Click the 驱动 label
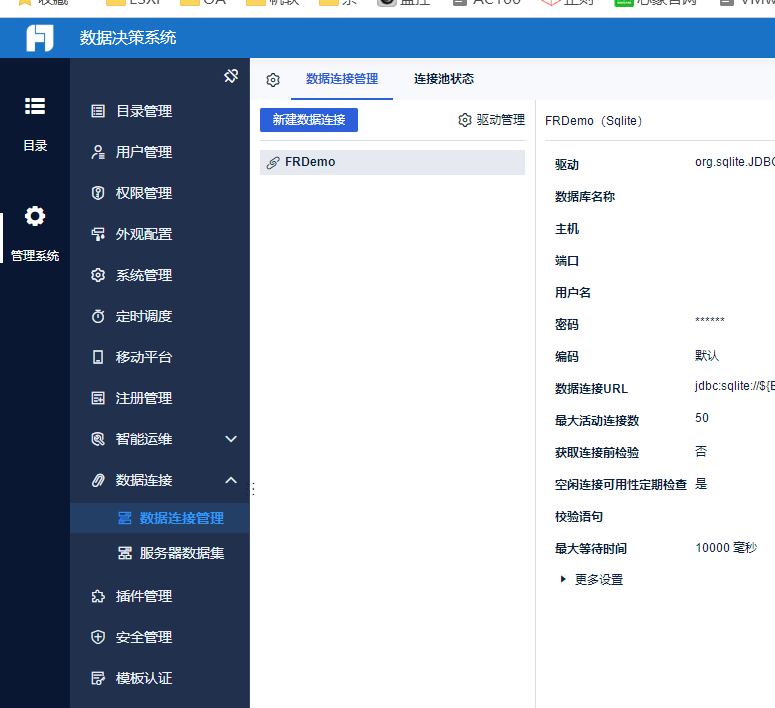Viewport: 775px width, 708px height. coord(567,165)
